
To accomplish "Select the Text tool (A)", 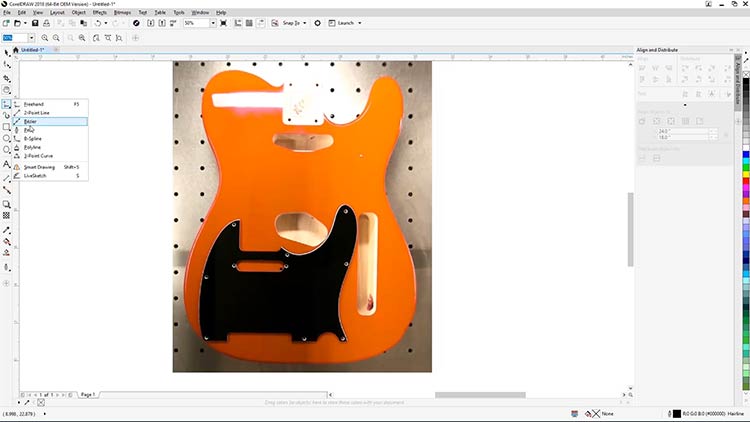I will click(6, 164).
